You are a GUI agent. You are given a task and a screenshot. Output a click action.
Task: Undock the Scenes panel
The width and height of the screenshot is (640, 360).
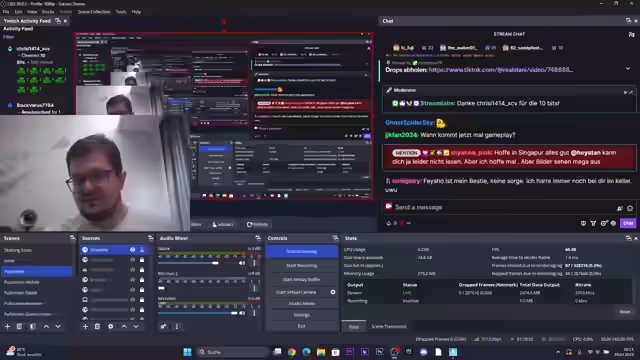72,238
